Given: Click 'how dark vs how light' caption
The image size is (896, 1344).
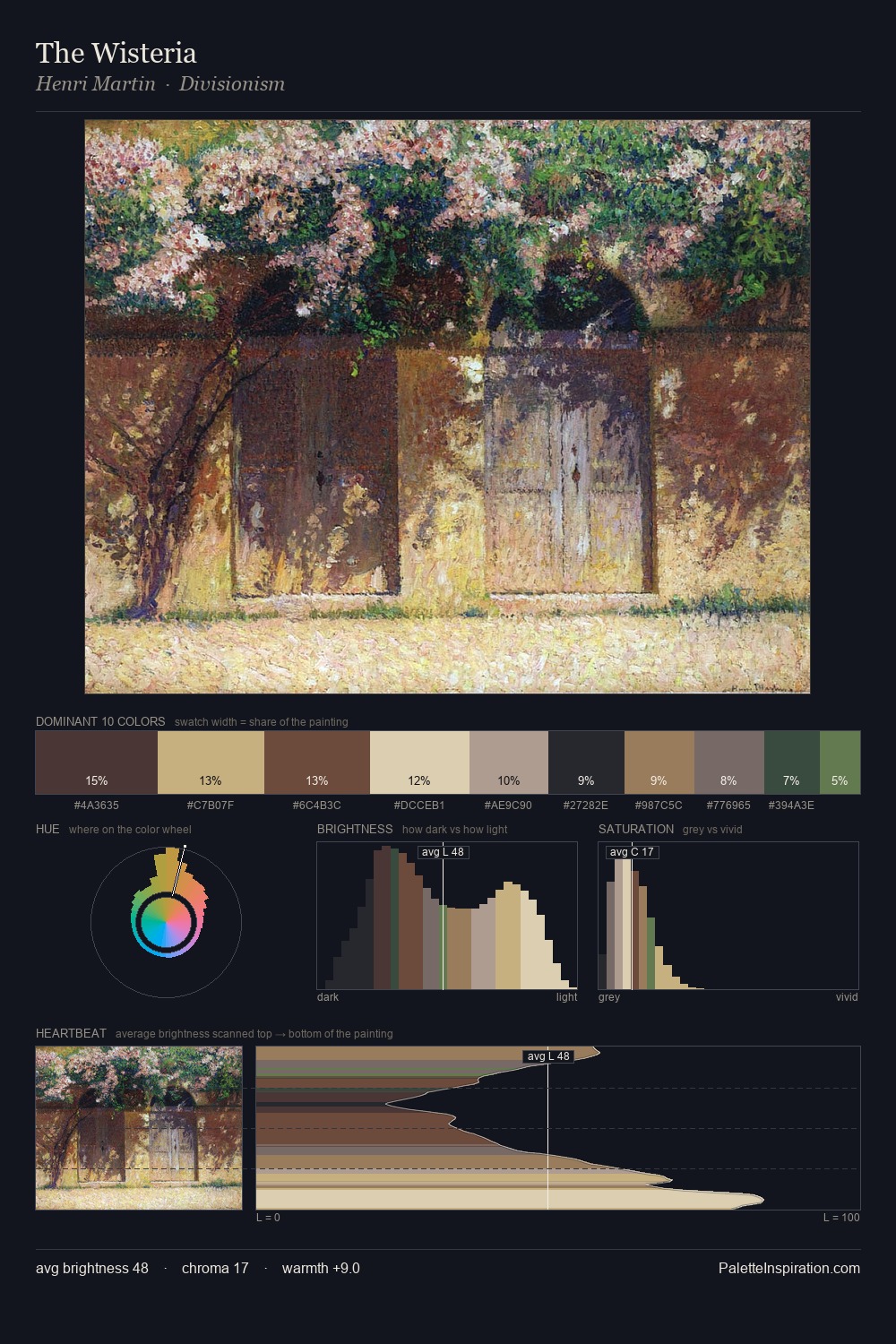Looking at the screenshot, I should pos(455,830).
